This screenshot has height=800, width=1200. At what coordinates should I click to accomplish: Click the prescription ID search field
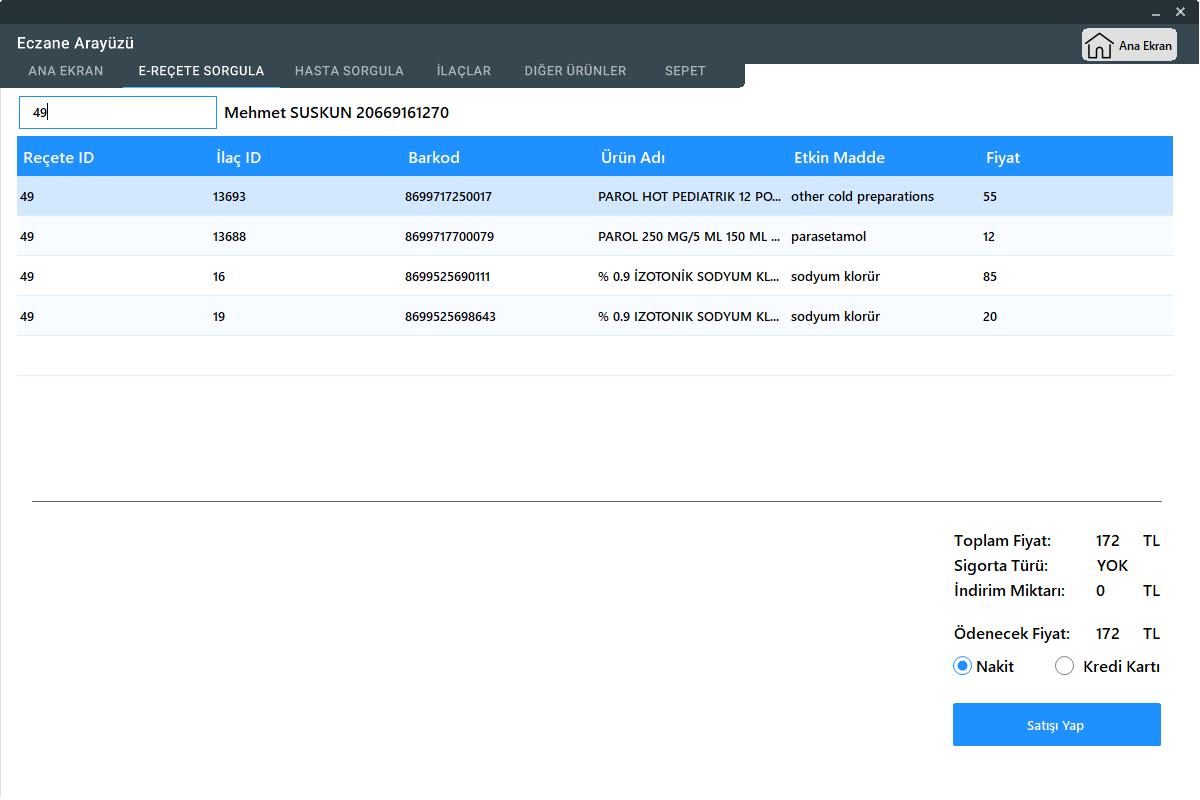[x=118, y=113]
